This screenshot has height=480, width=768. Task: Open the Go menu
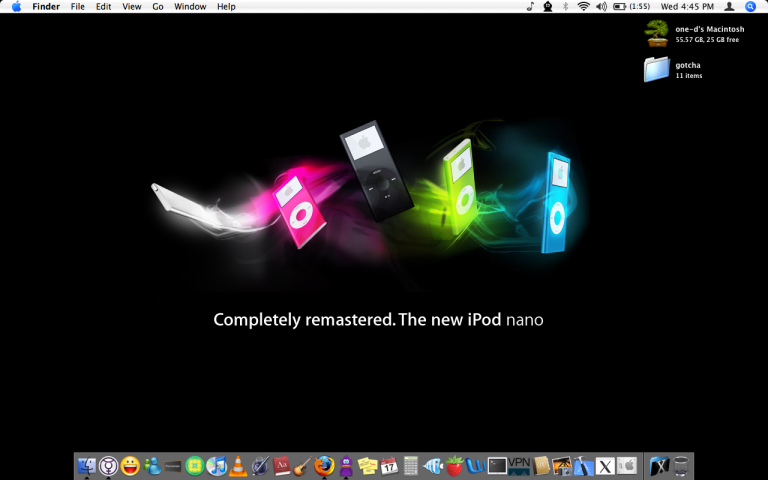tap(158, 6)
